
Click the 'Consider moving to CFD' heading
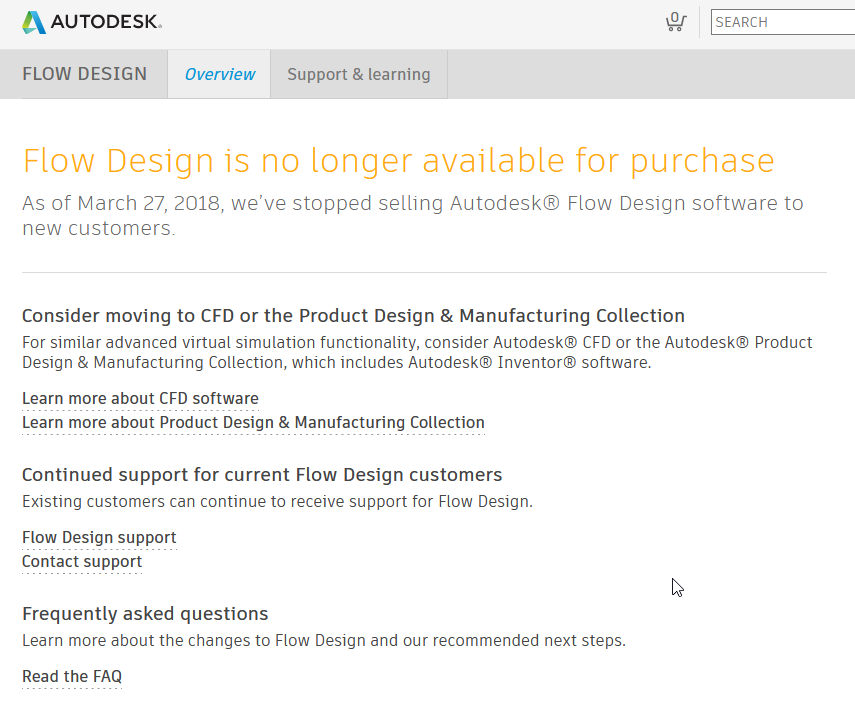click(353, 316)
